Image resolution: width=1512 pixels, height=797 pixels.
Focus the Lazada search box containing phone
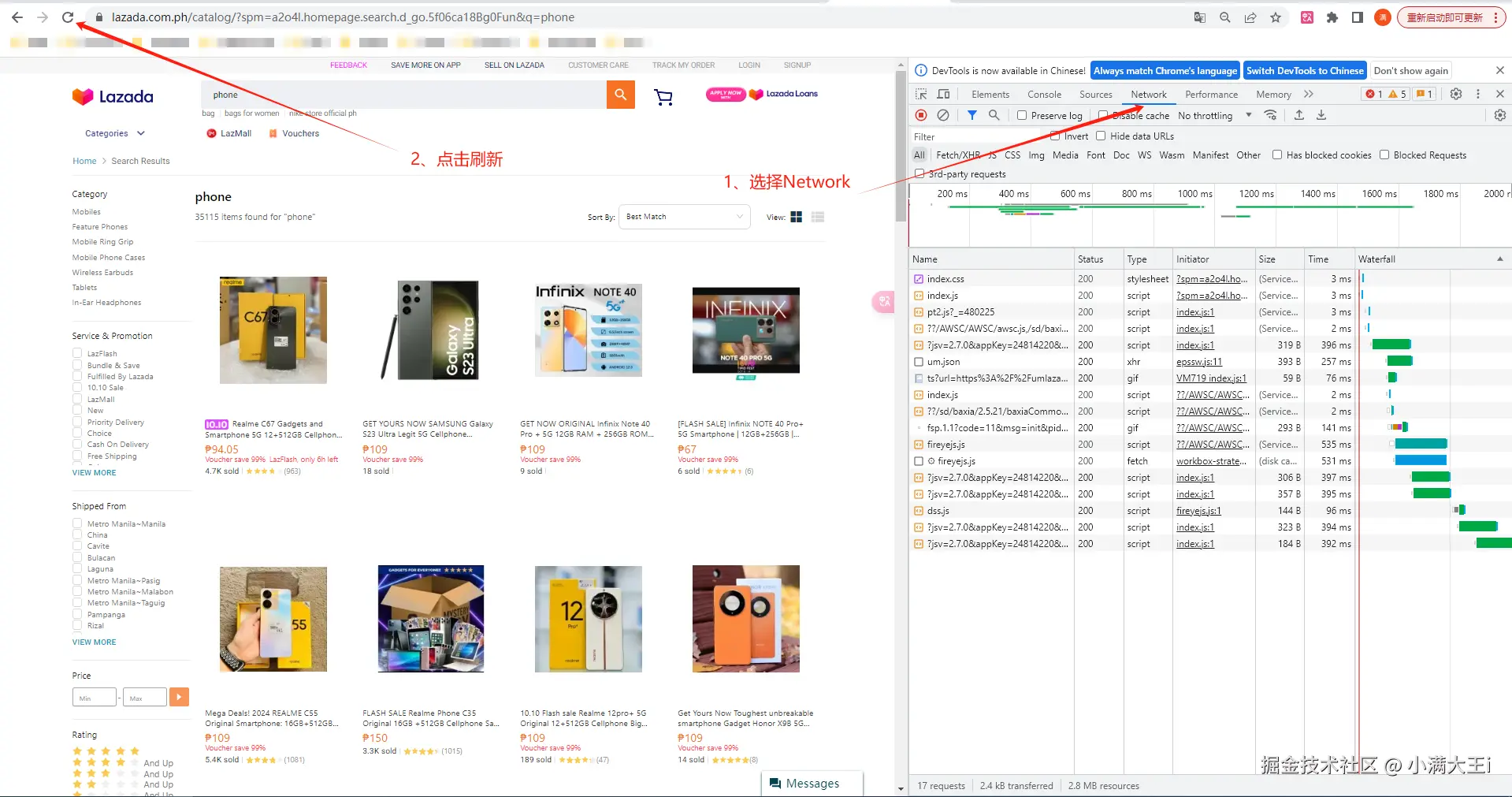(403, 95)
